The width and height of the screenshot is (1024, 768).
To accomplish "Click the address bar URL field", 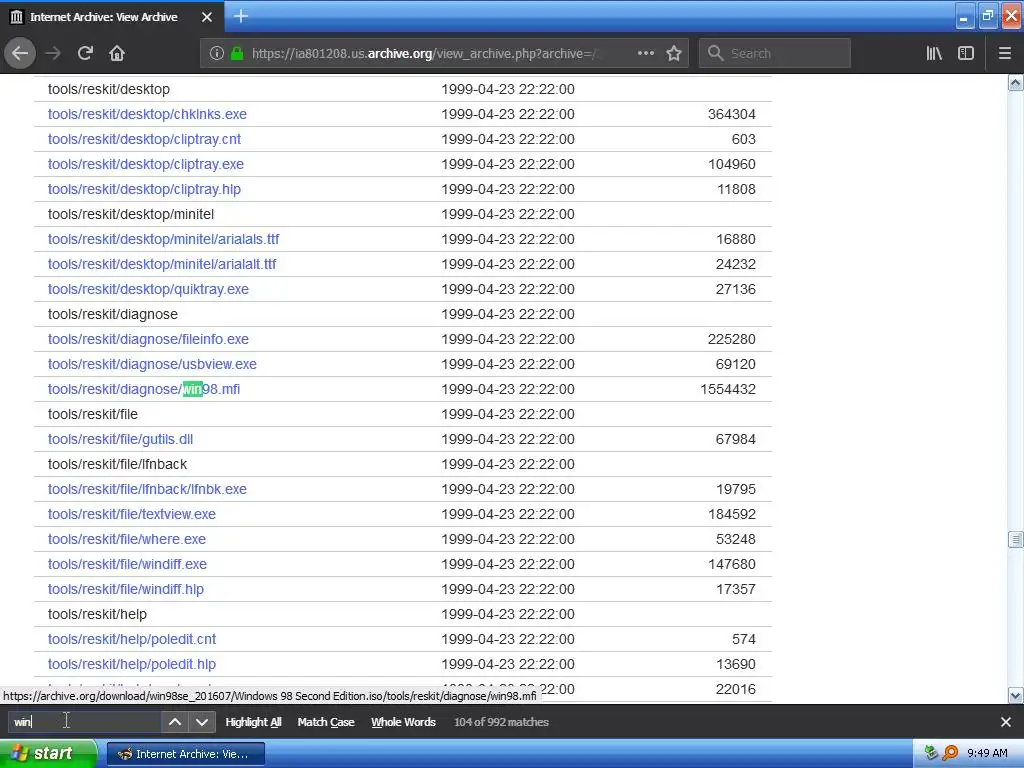I will click(423, 54).
